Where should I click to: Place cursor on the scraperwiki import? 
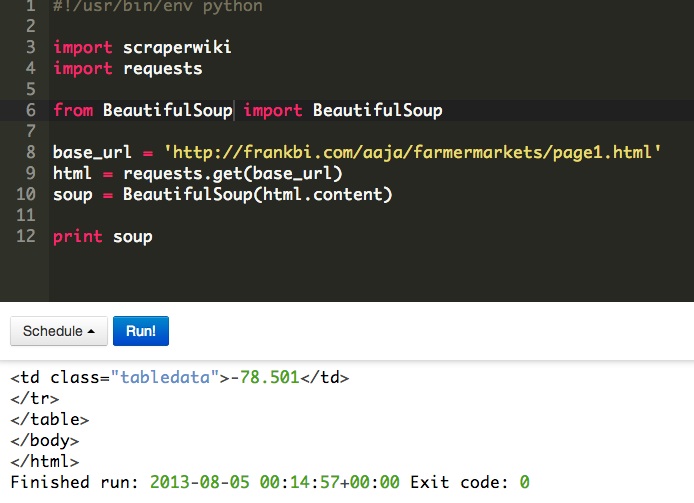tap(168, 47)
